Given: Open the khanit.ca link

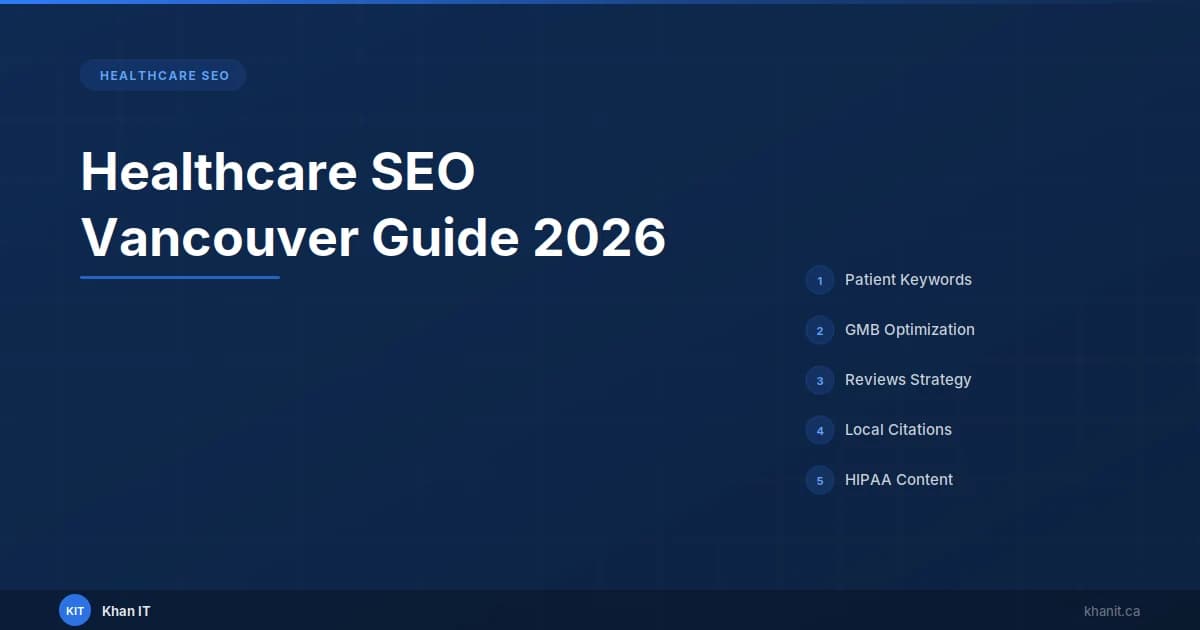Looking at the screenshot, I should (1112, 610).
